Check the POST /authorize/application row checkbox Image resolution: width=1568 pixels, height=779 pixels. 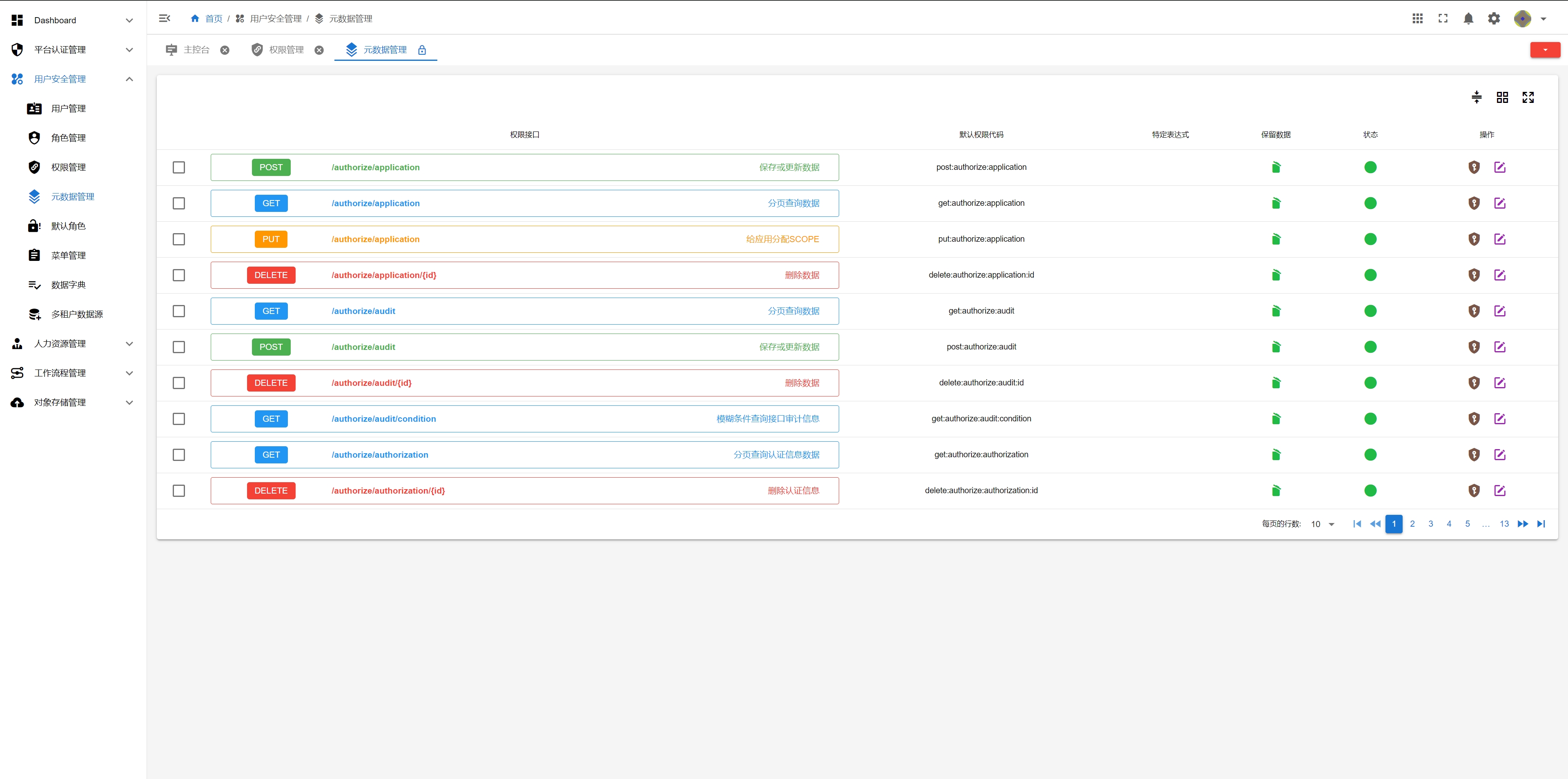tap(179, 167)
